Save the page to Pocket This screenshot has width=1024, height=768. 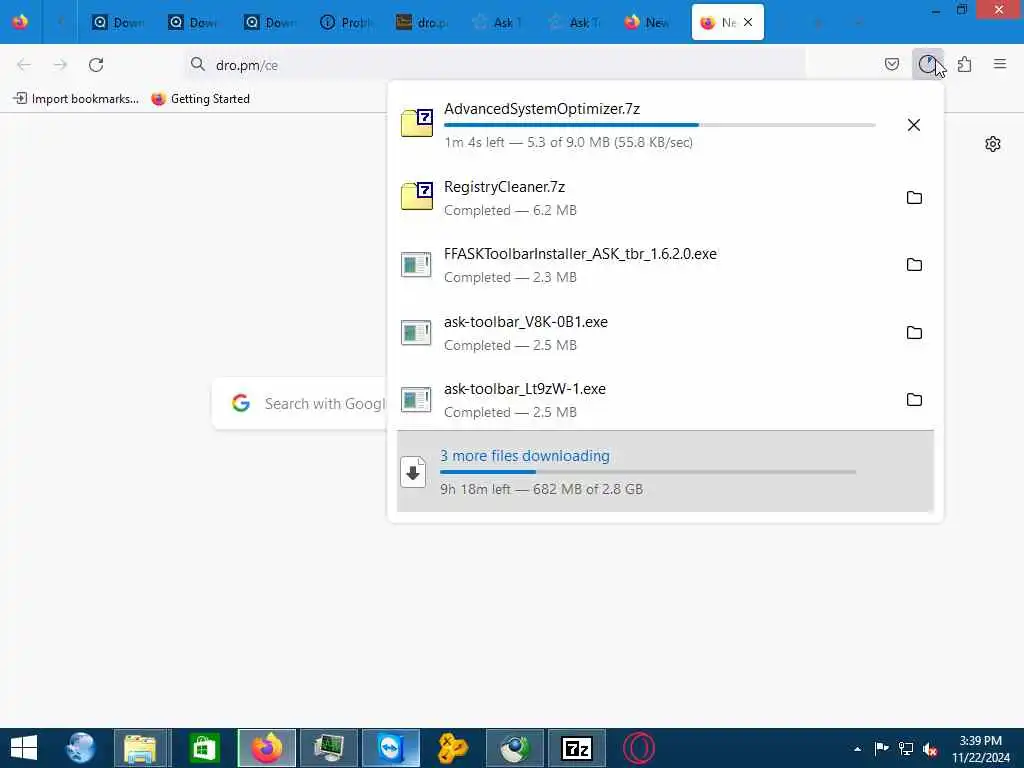(891, 64)
